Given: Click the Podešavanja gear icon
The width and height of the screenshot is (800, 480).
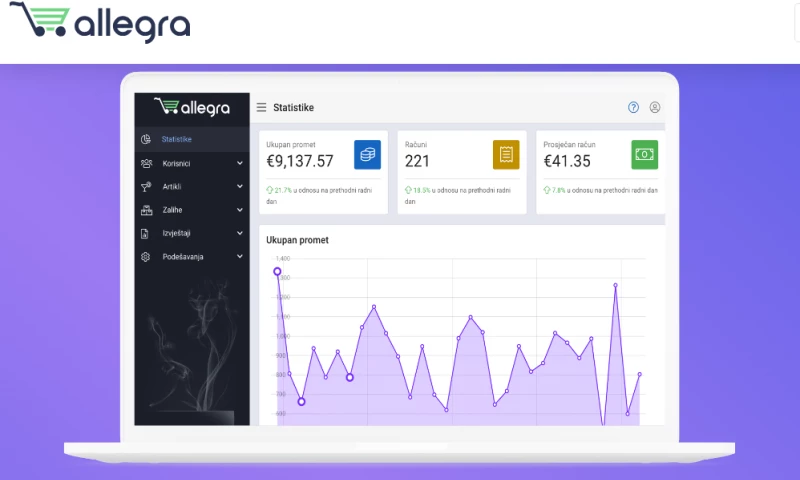Looking at the screenshot, I should click(145, 257).
